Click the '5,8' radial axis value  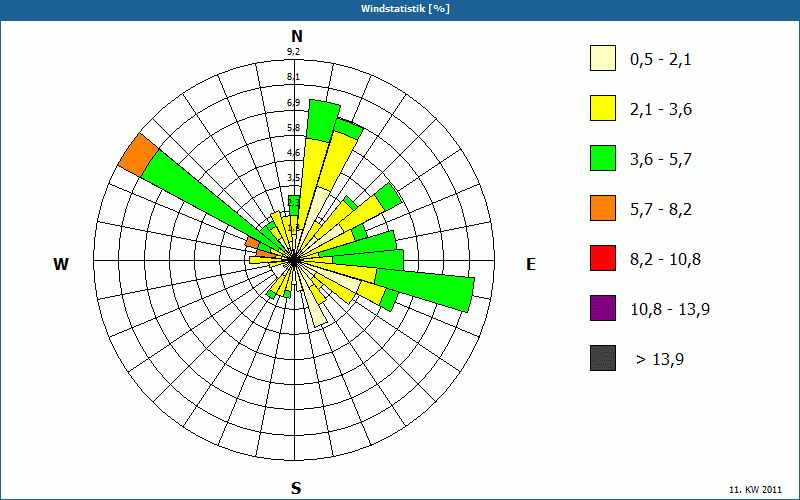click(293, 128)
